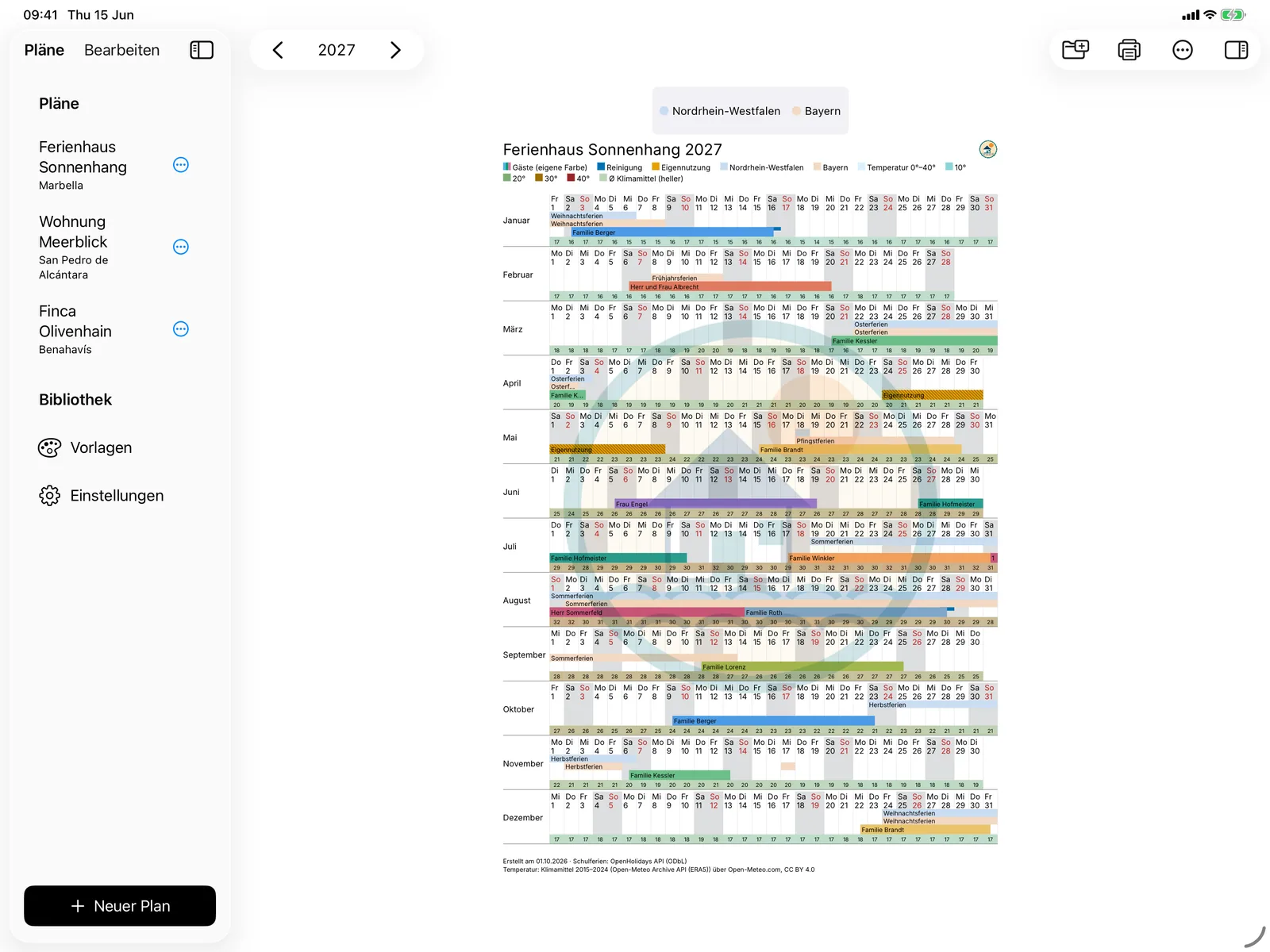Tap Bearbeiten in sidebar header

pyautogui.click(x=121, y=50)
